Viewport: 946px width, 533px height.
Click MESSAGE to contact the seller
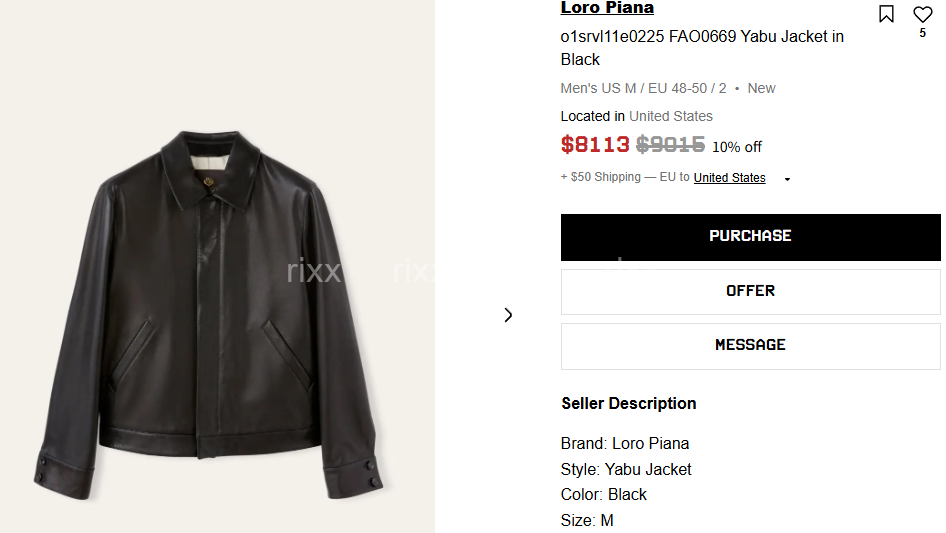[x=750, y=345]
